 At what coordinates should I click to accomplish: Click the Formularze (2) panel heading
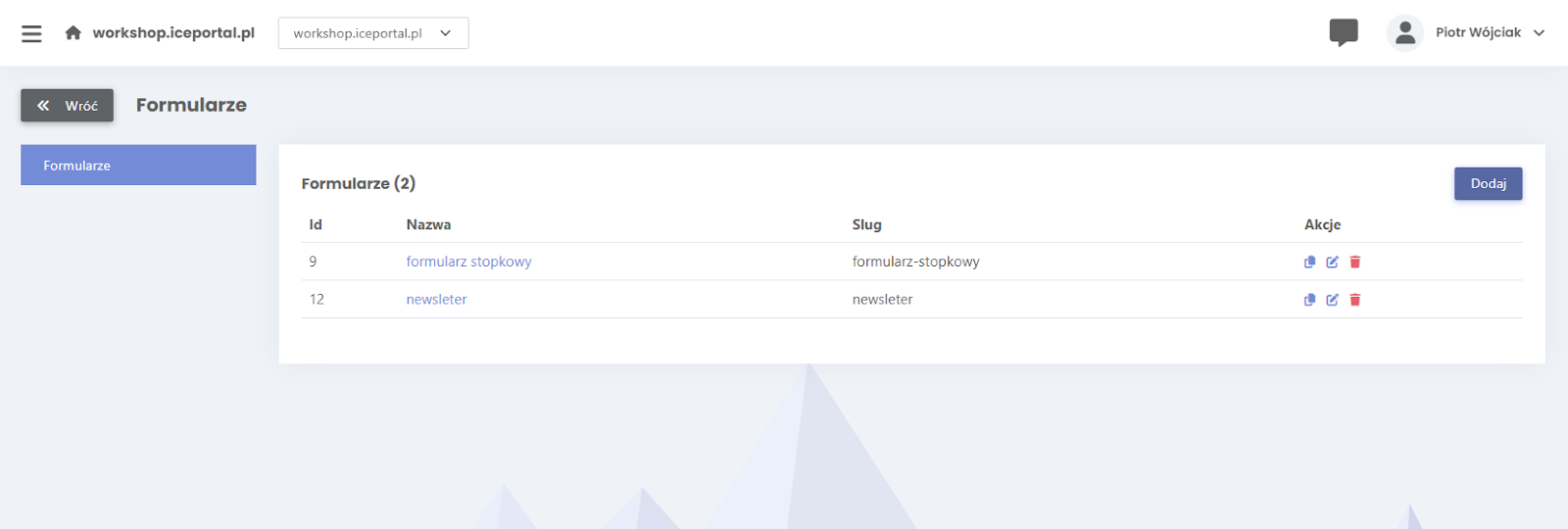click(x=358, y=183)
